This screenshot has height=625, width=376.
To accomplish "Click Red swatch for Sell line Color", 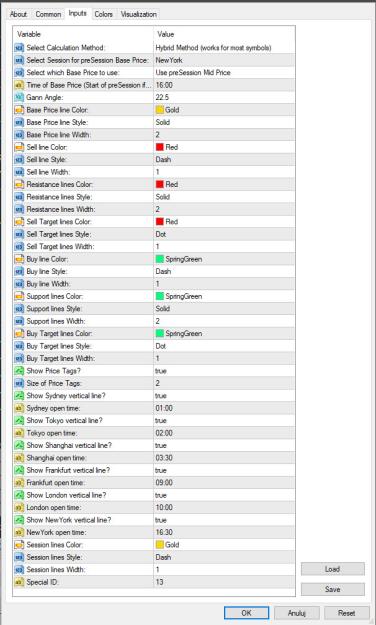I will (160, 147).
